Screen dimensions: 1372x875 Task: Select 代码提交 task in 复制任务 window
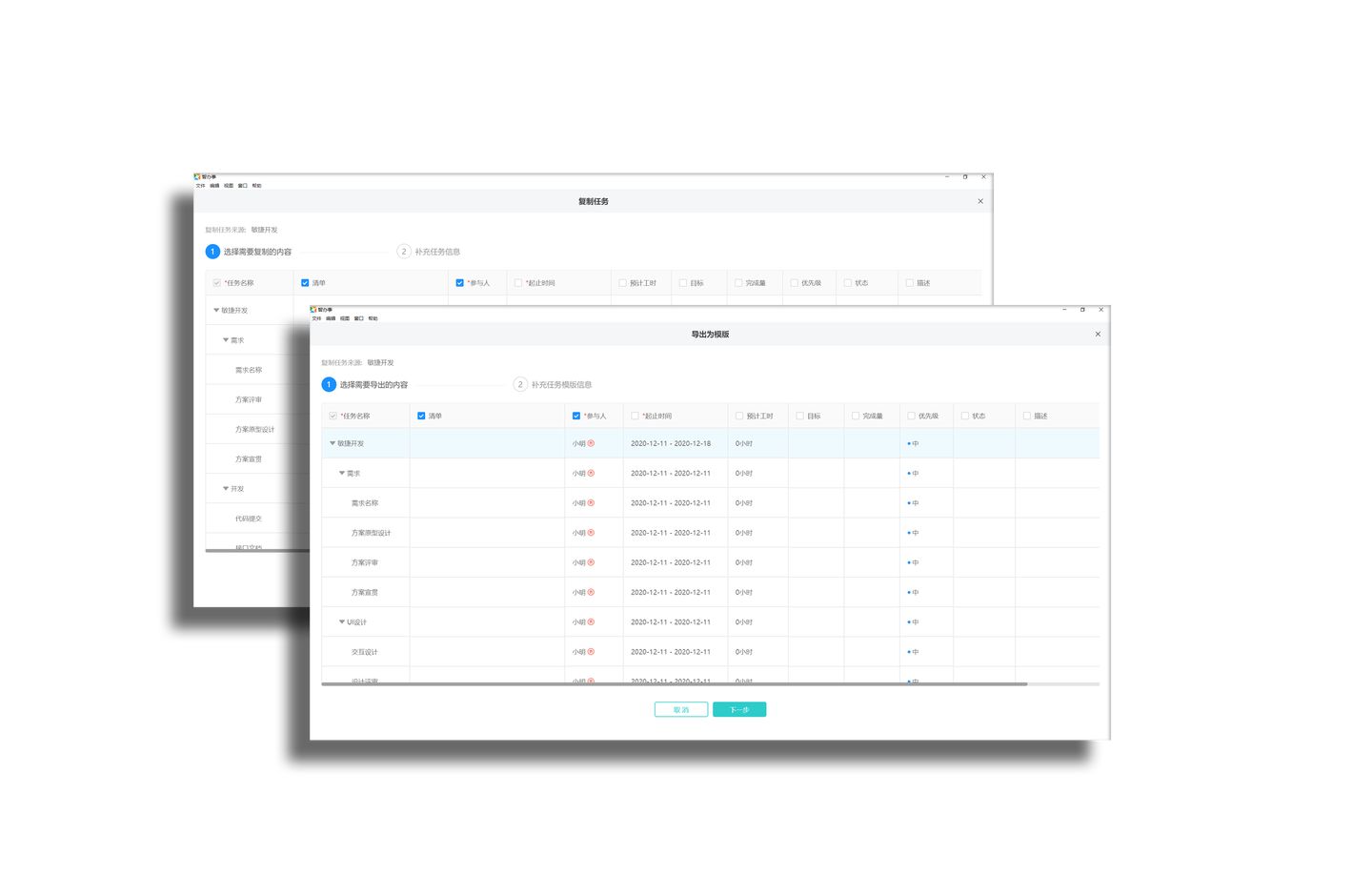(249, 519)
